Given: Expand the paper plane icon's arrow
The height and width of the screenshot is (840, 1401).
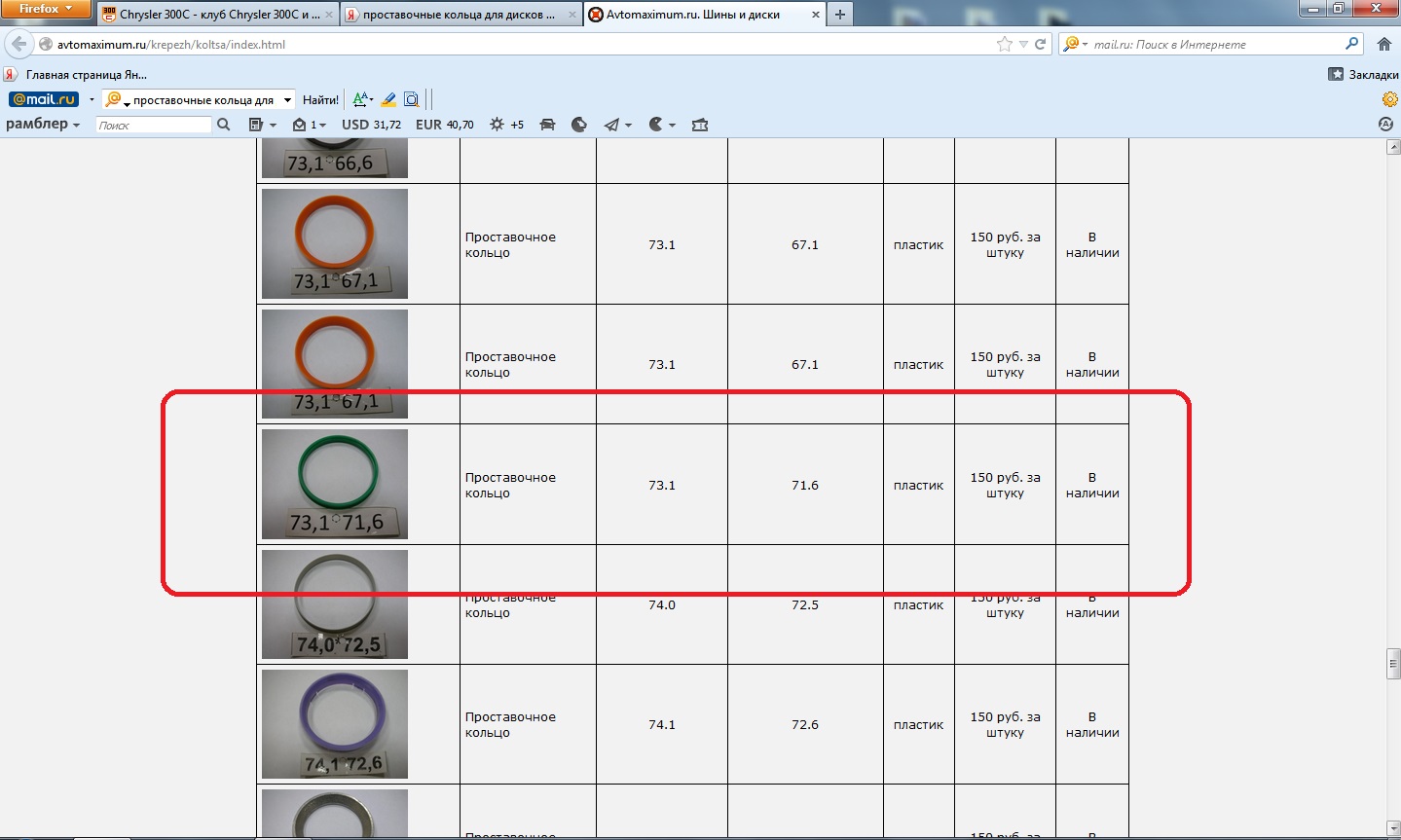Looking at the screenshot, I should coord(628,126).
